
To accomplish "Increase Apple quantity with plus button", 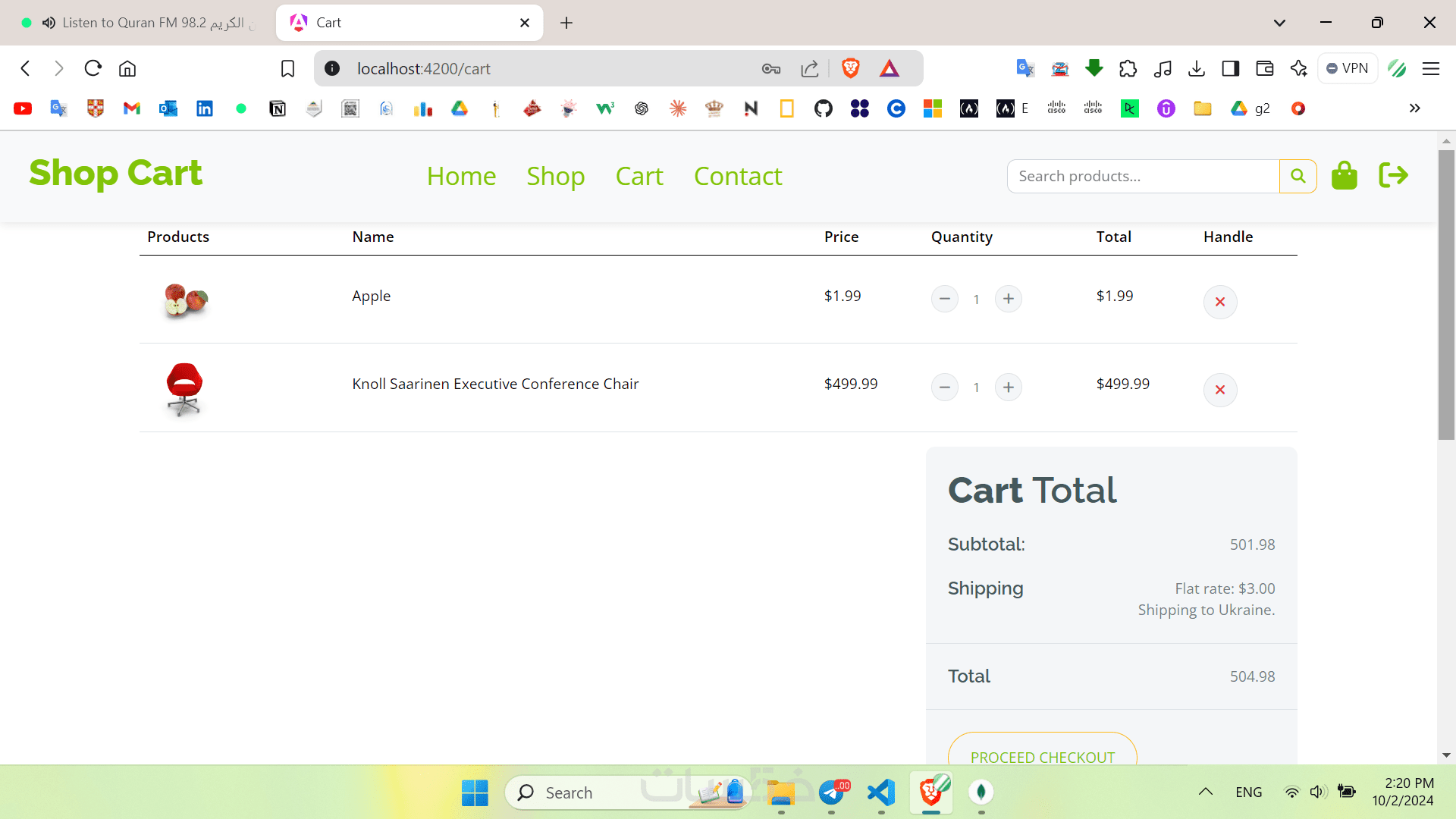I will tap(1008, 299).
